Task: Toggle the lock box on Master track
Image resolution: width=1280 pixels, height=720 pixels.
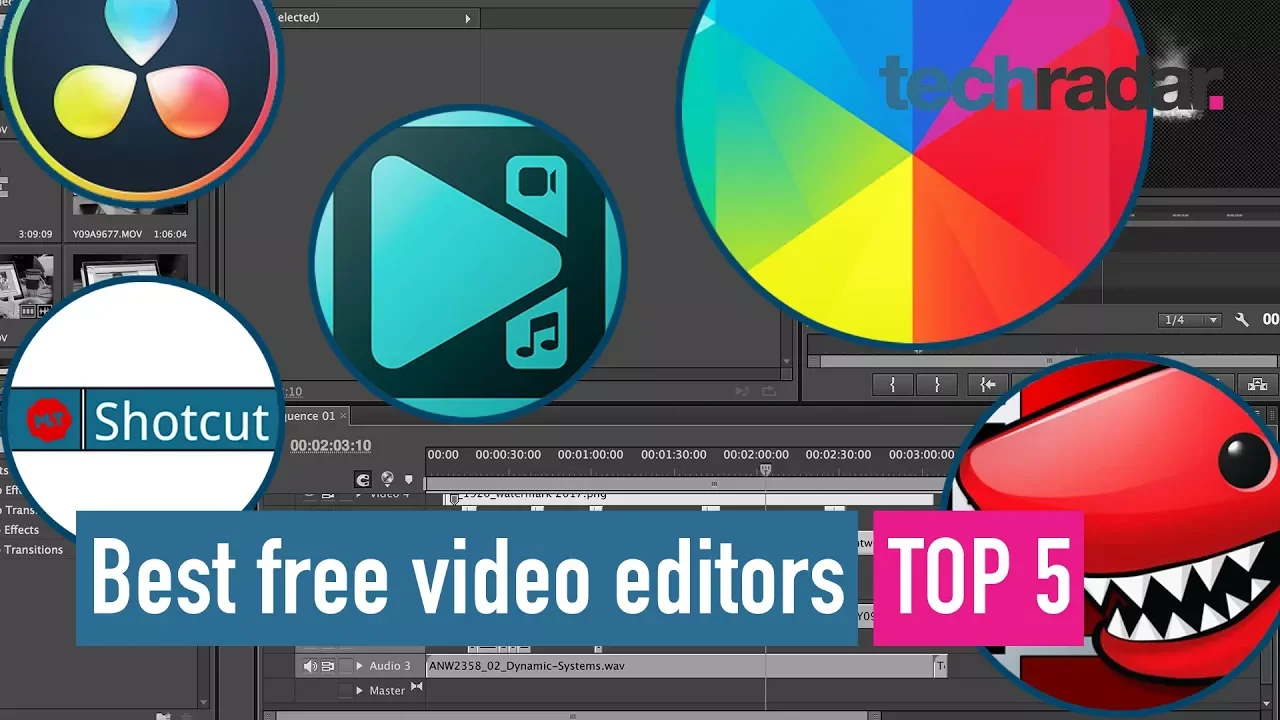Action: pos(346,690)
